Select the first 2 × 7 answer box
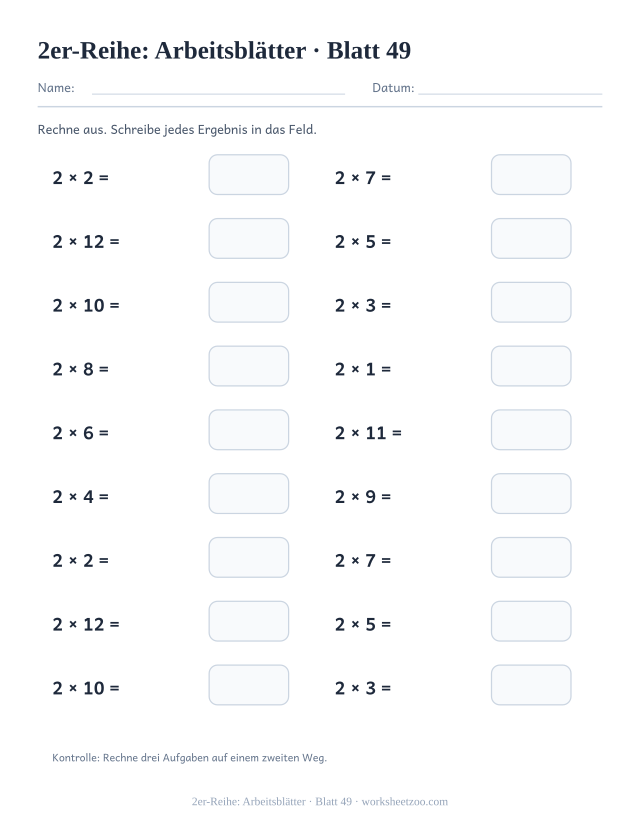The image size is (640, 829). pyautogui.click(x=531, y=175)
